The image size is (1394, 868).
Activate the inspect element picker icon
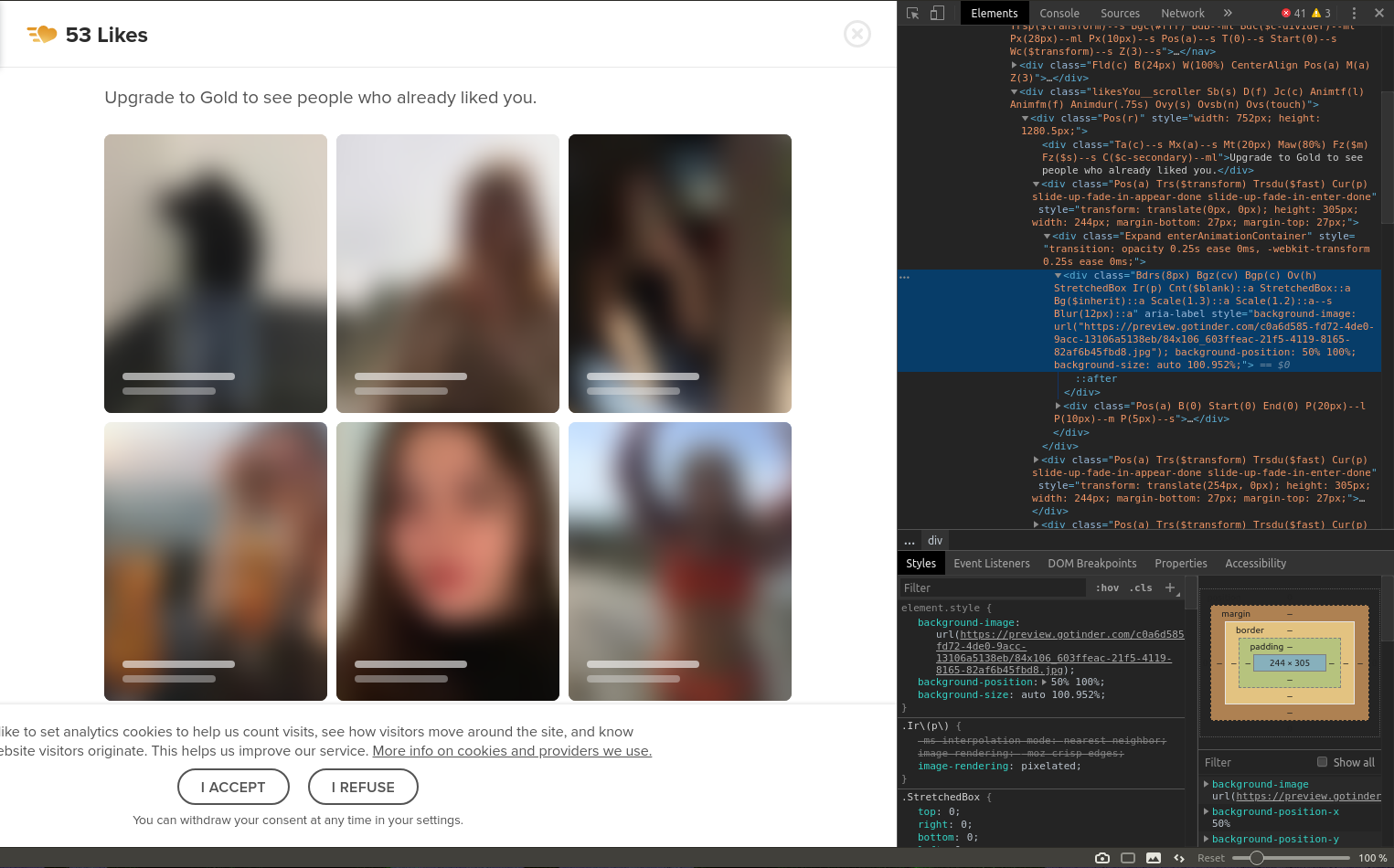(x=912, y=14)
